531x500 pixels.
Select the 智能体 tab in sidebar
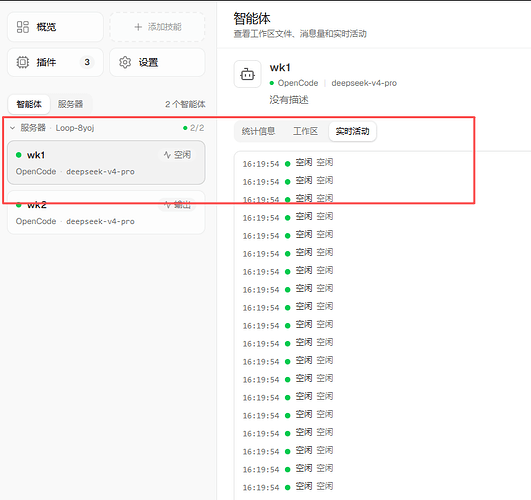(x=29, y=104)
